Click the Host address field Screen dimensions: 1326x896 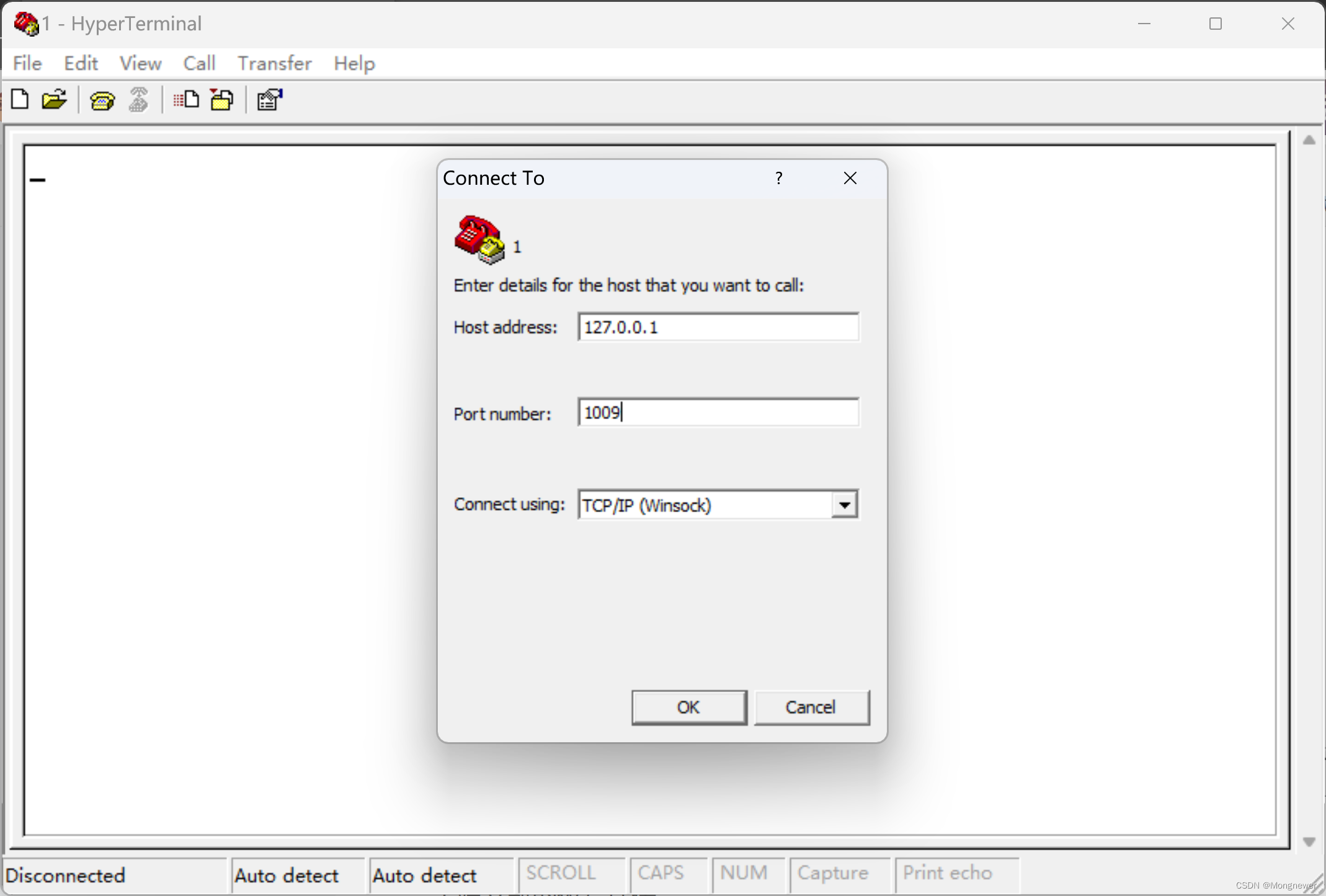[x=718, y=327]
